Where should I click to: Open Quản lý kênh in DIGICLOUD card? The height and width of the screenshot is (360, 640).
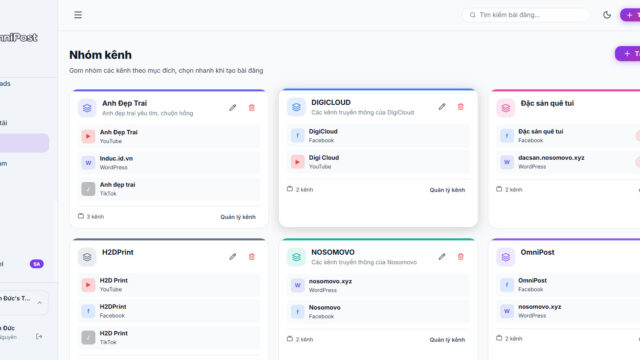click(447, 190)
